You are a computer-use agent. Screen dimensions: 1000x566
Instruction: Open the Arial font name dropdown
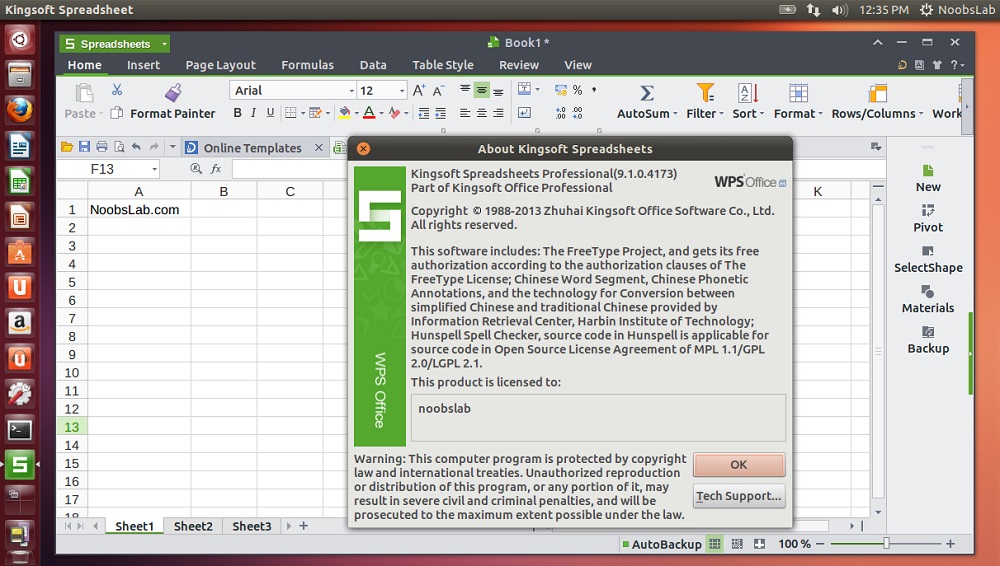tap(351, 91)
